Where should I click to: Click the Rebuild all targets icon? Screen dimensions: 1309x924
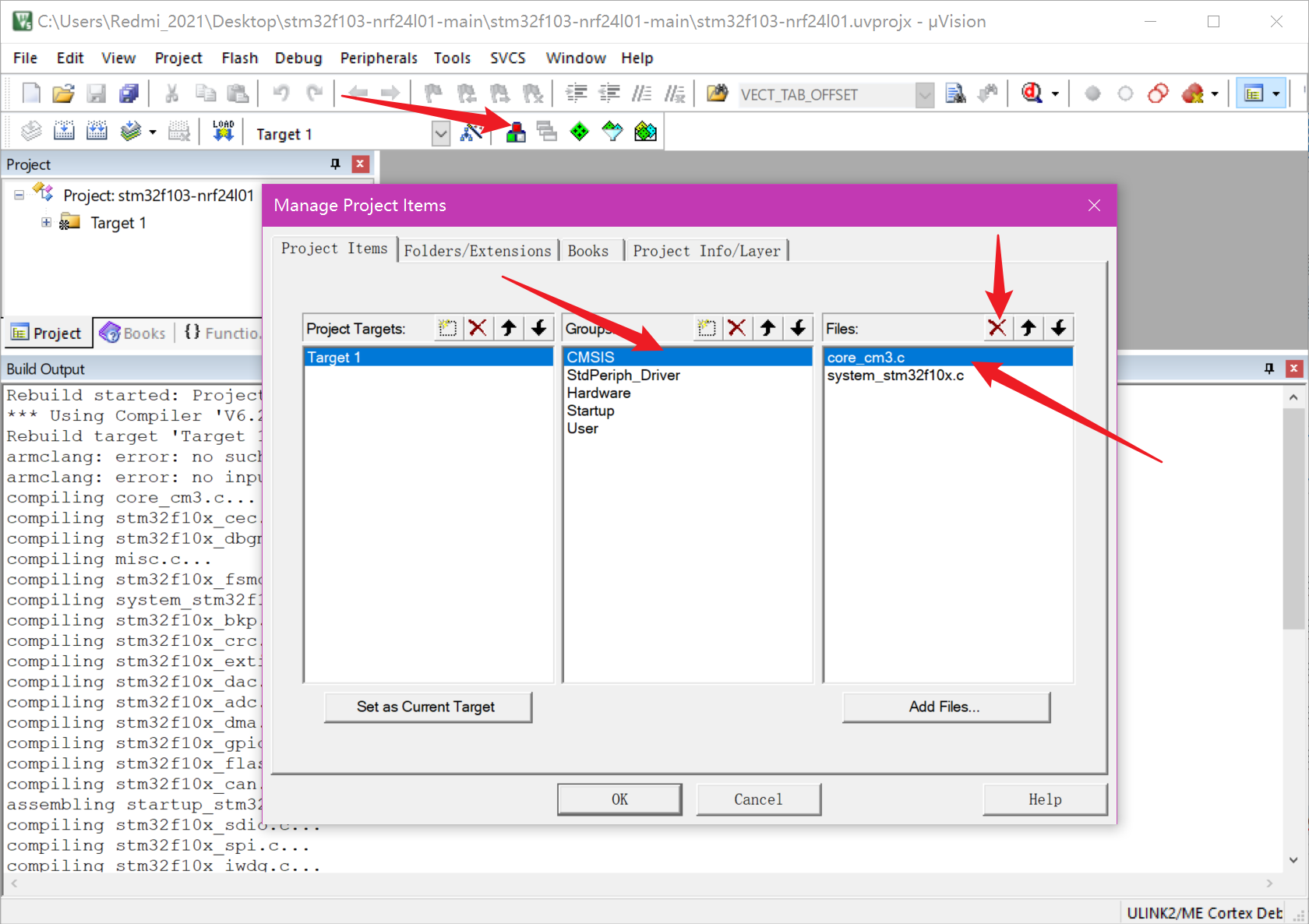tap(97, 131)
